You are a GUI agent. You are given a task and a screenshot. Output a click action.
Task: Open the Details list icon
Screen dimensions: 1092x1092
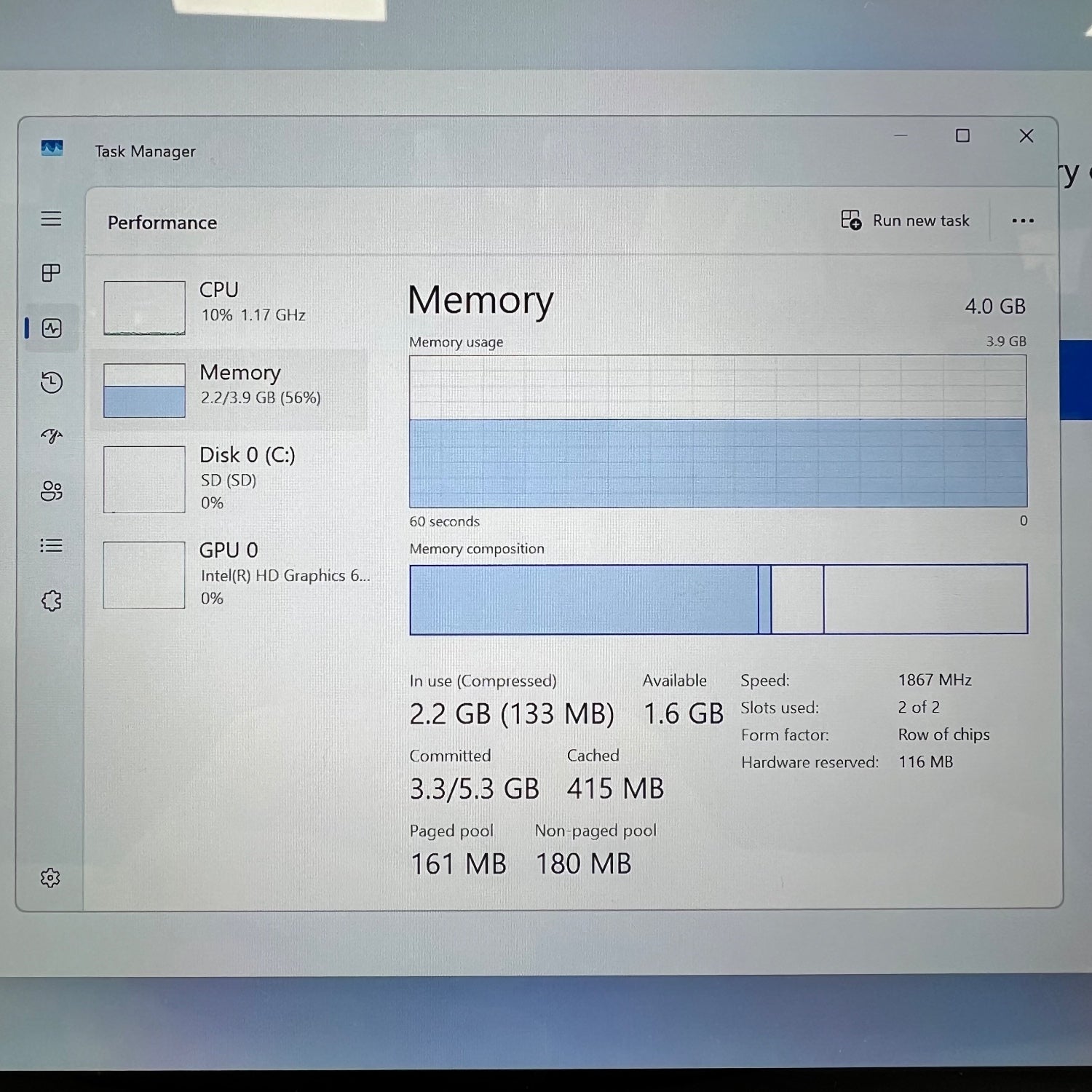point(51,545)
